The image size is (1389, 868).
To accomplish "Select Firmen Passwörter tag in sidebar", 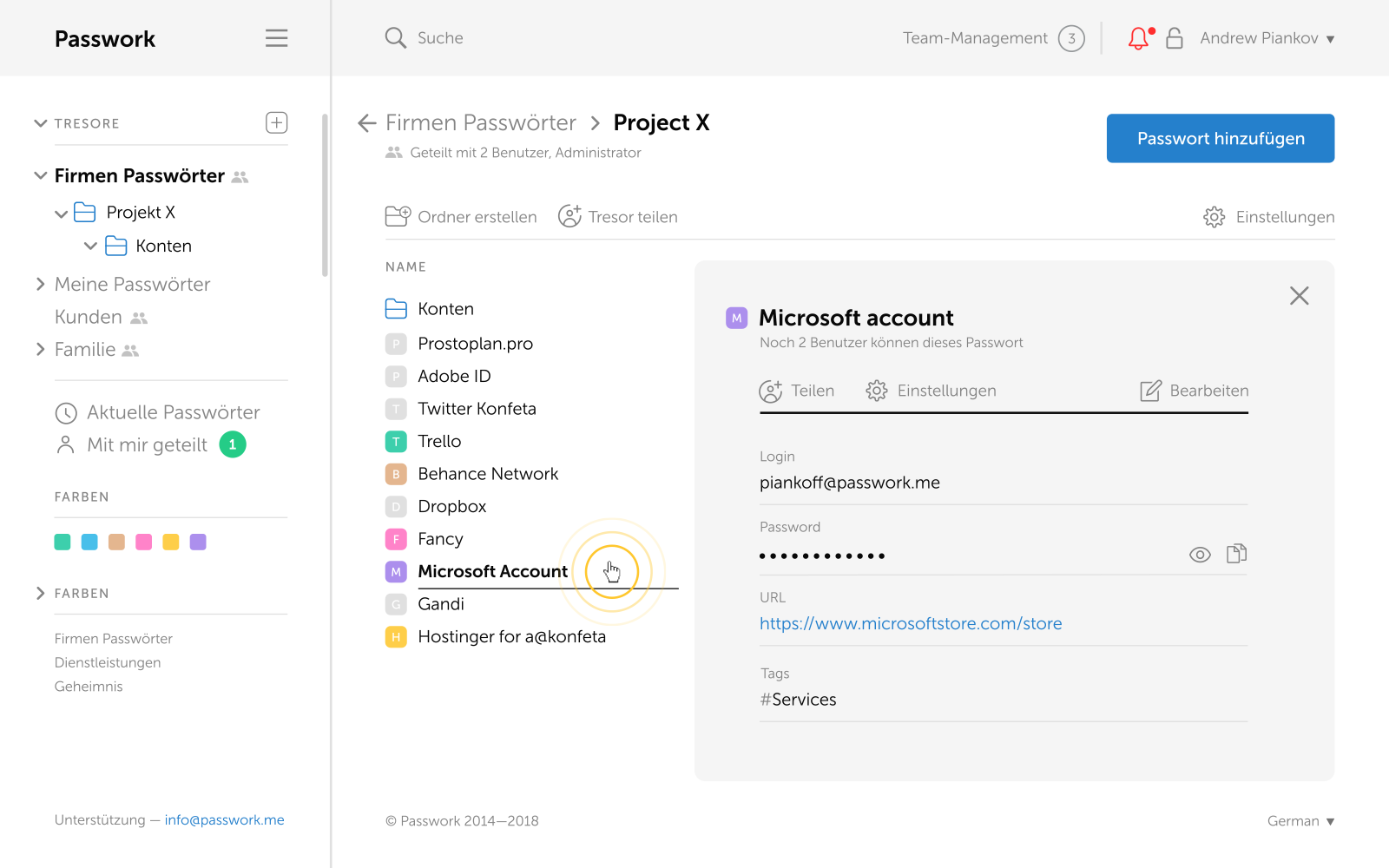I will [x=114, y=639].
